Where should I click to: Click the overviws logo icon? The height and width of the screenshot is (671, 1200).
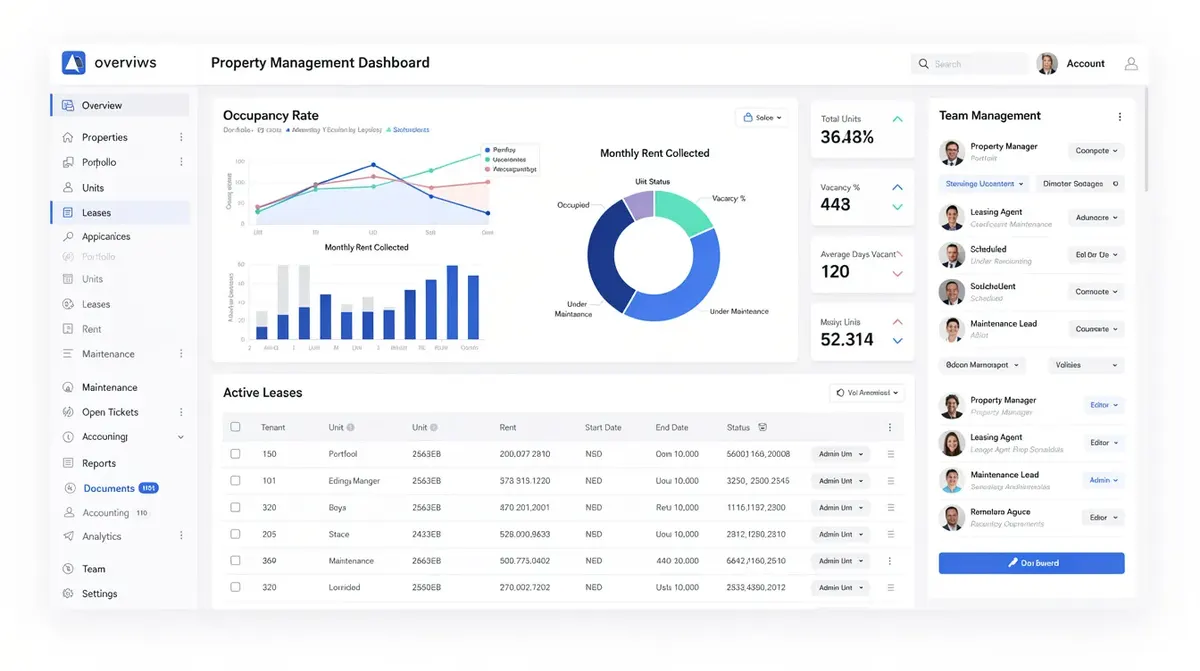pos(74,63)
